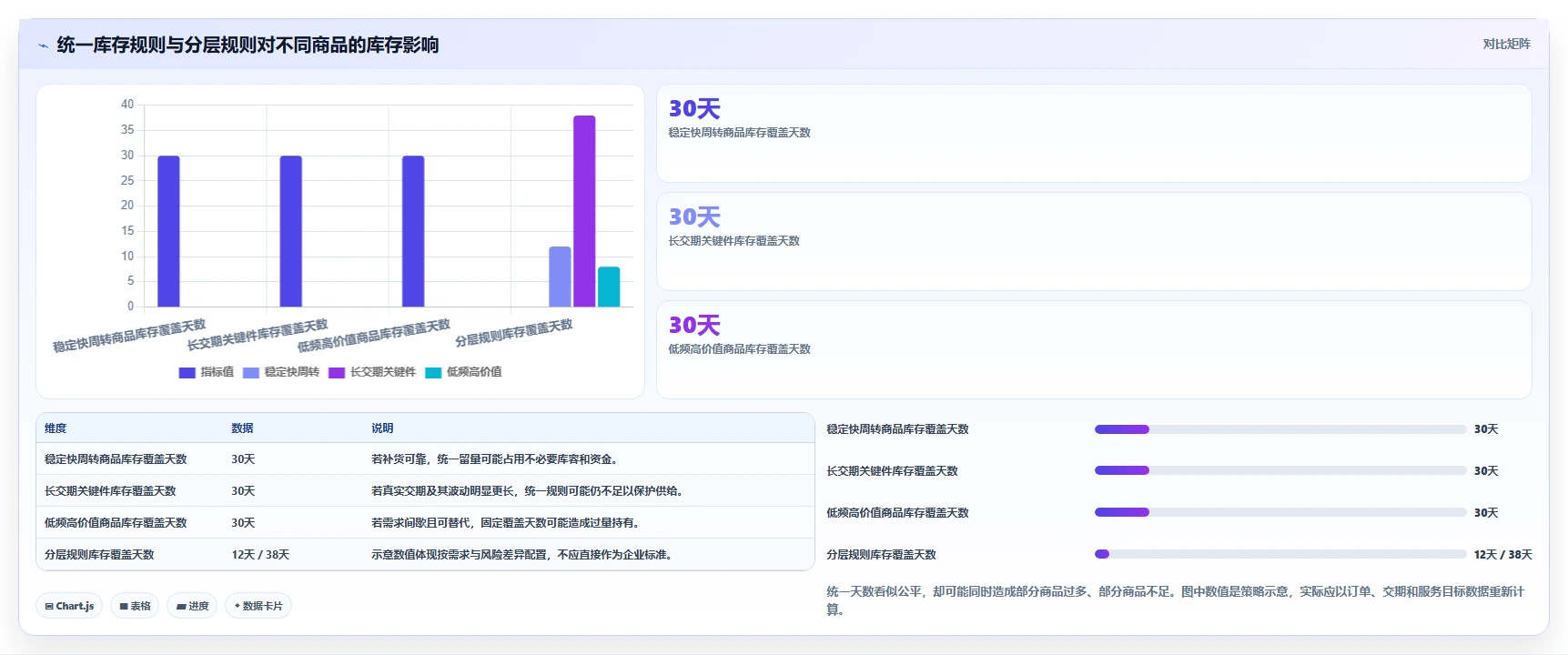
Task: Toggle the 稳定快周转 legend item
Action: (x=281, y=372)
